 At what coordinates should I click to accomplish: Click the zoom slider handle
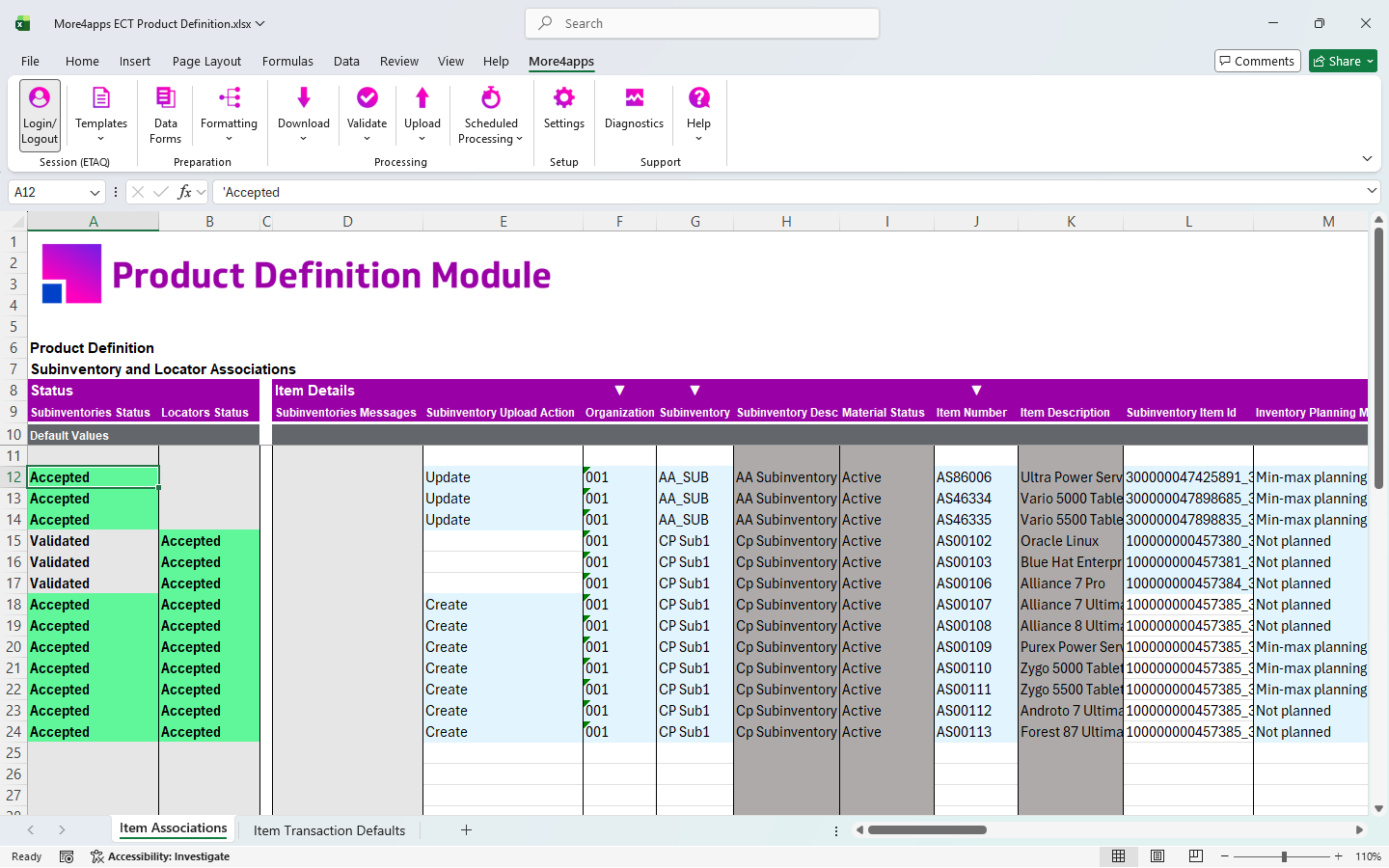pos(1284,856)
